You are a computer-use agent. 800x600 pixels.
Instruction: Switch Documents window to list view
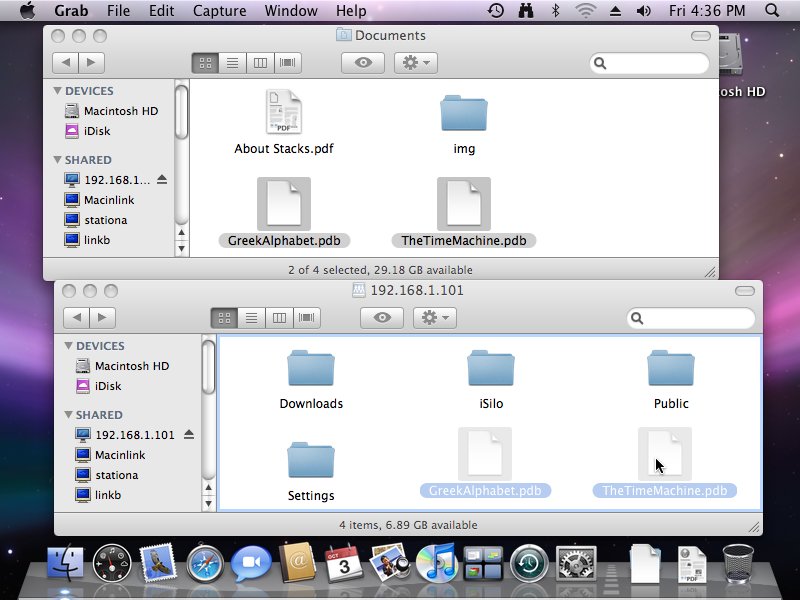[x=233, y=62]
